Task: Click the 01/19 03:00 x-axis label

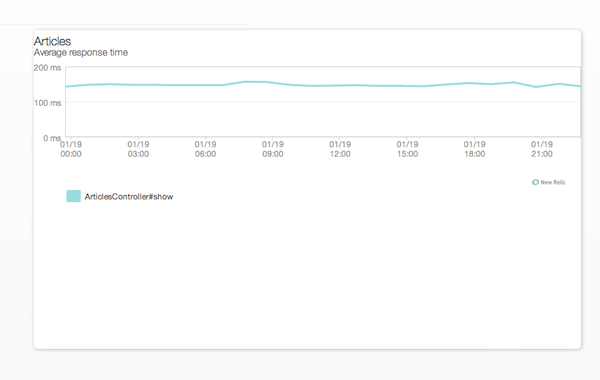Action: [x=138, y=149]
